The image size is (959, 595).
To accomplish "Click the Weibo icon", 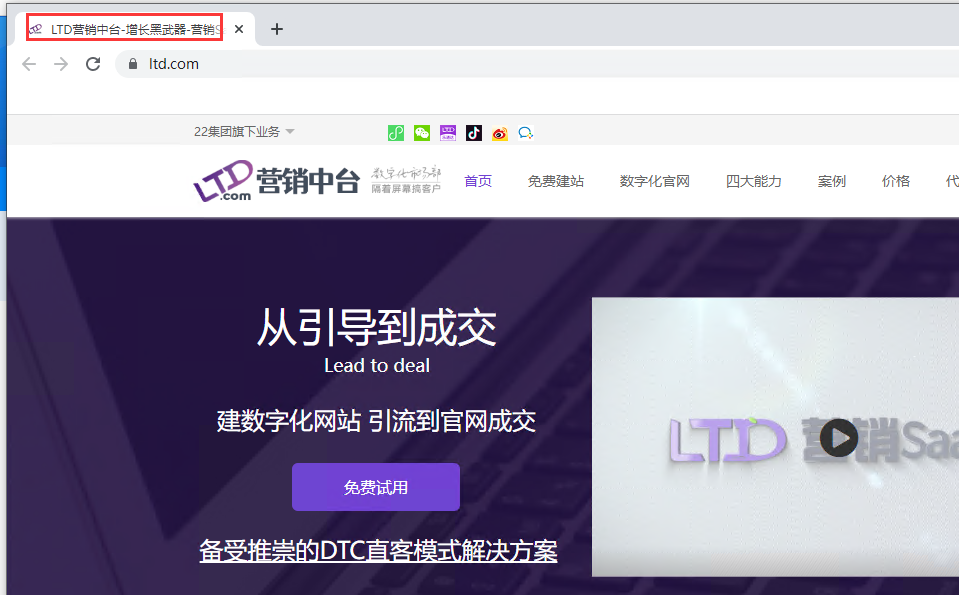I will 500,133.
